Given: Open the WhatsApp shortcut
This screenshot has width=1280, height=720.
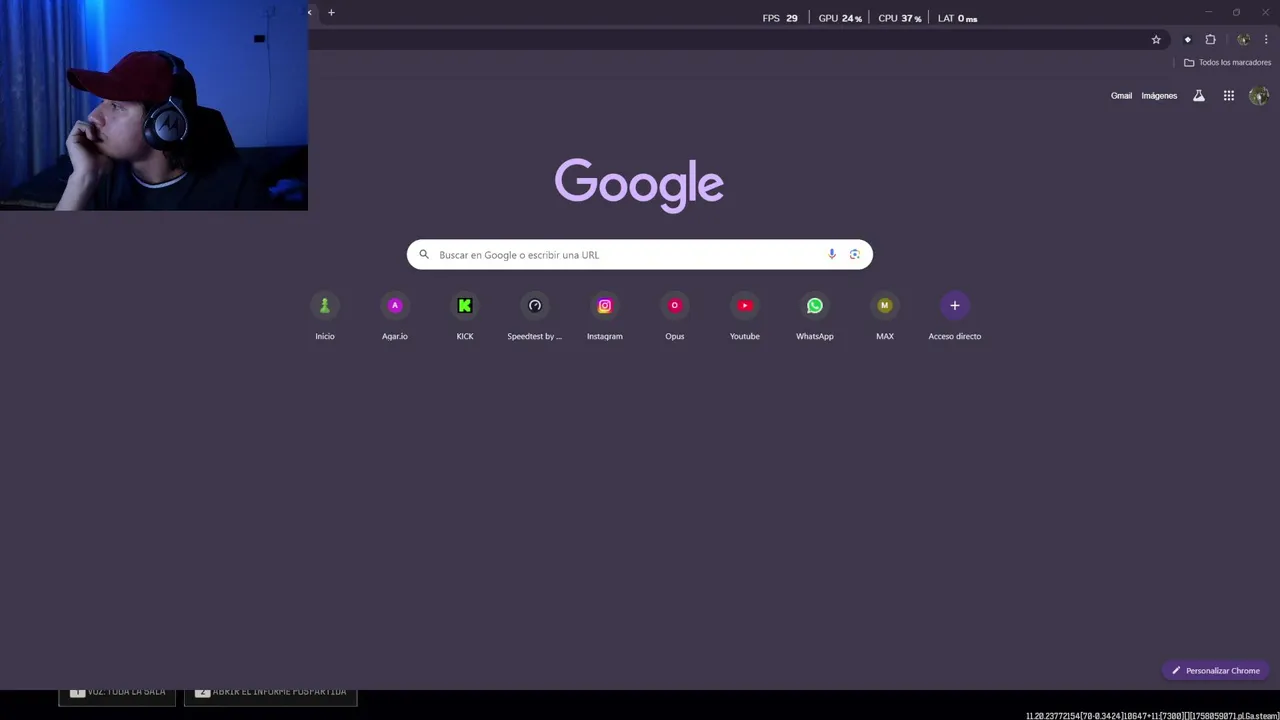Looking at the screenshot, I should [x=815, y=316].
